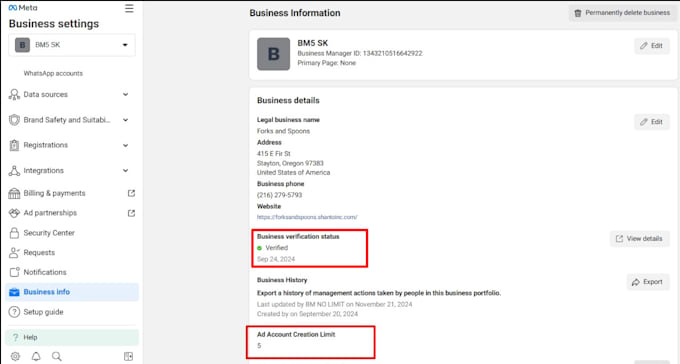
Task: Click the Requests person icon
Action: [x=14, y=253]
